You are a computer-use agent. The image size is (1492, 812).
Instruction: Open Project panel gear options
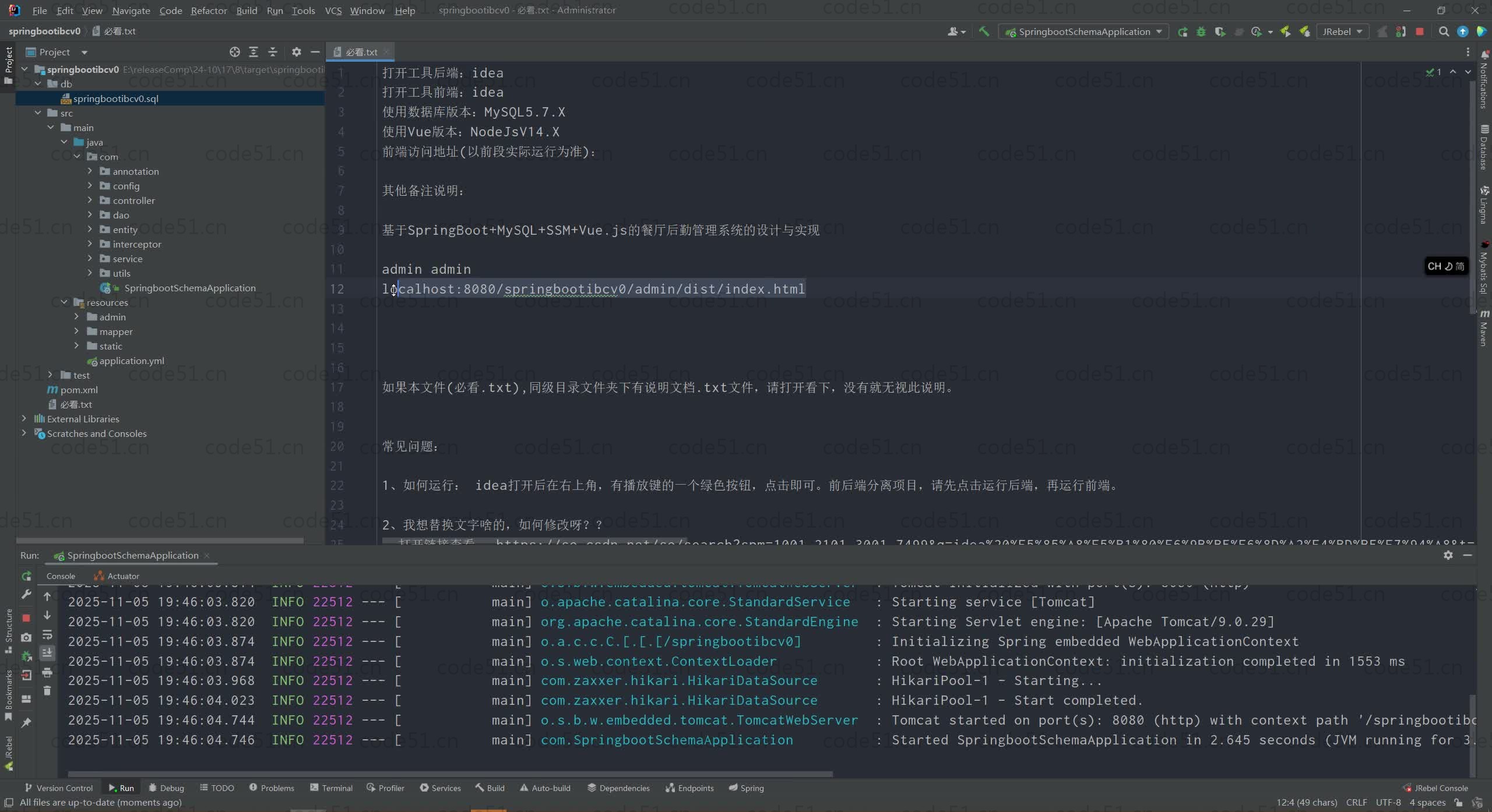(x=296, y=52)
